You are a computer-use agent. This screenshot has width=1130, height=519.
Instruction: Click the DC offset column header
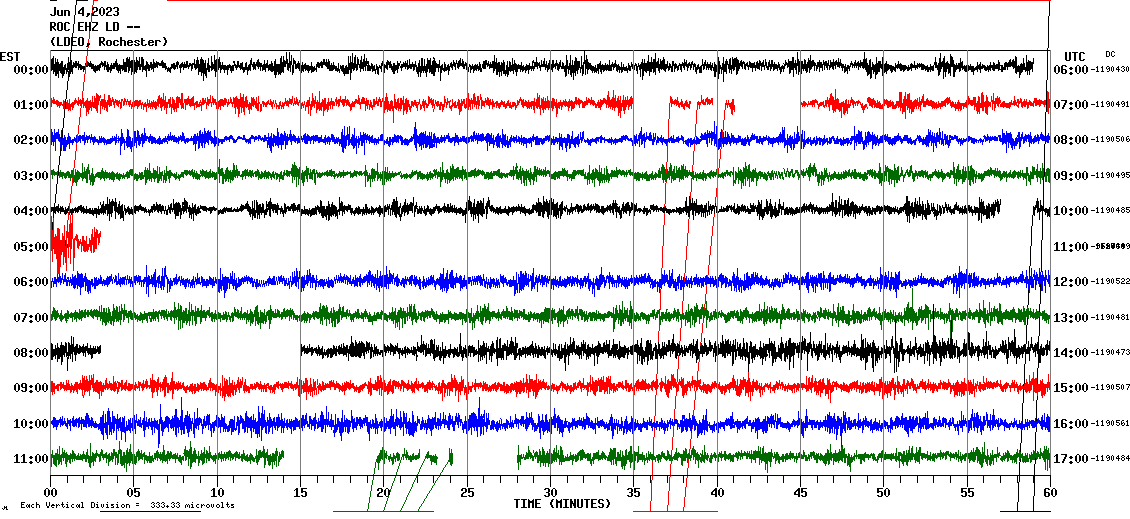pyautogui.click(x=1110, y=54)
